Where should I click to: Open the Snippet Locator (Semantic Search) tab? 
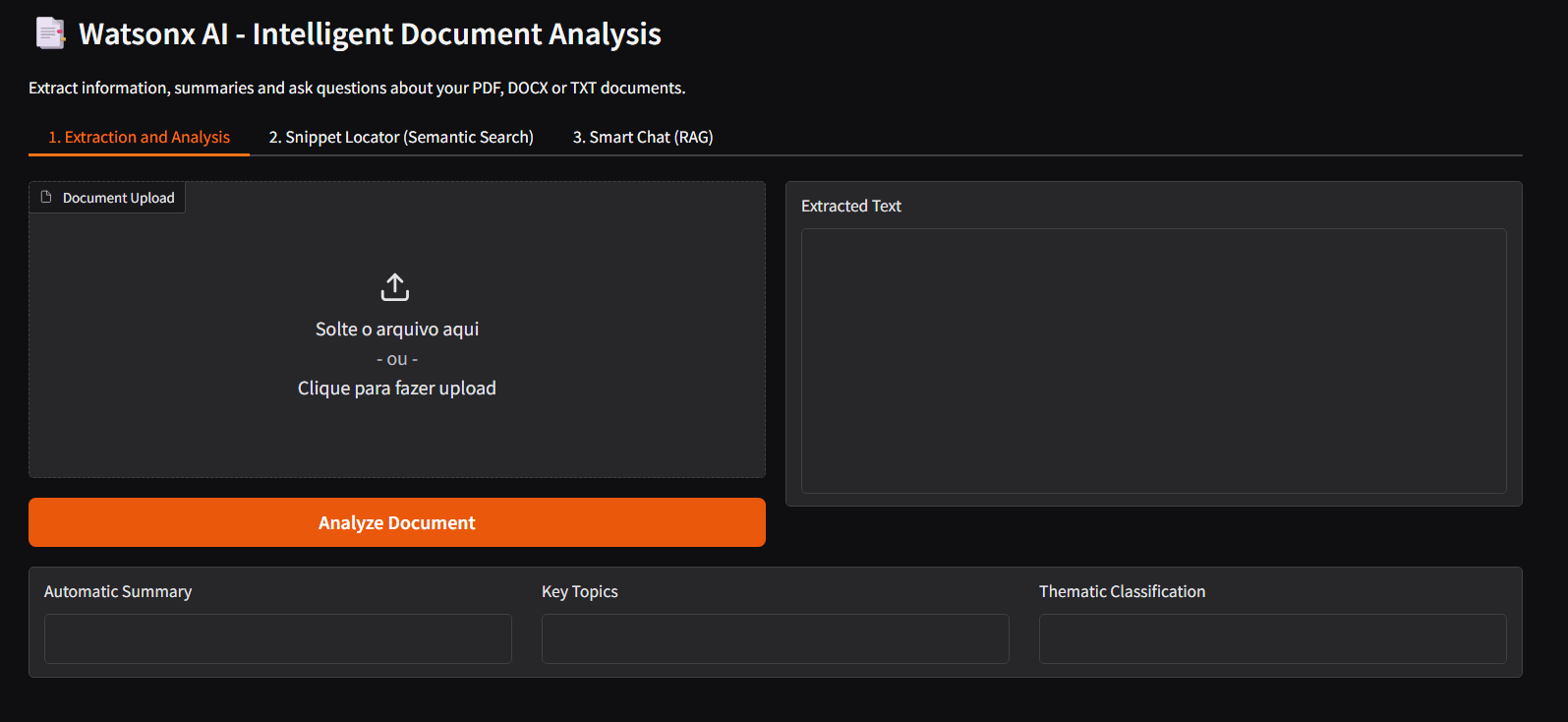401,137
